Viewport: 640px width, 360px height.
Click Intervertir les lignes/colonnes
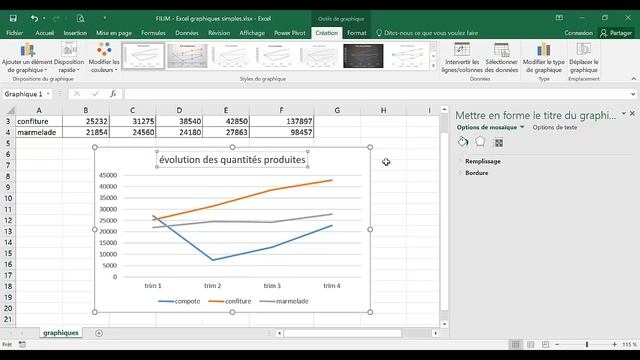pos(462,58)
